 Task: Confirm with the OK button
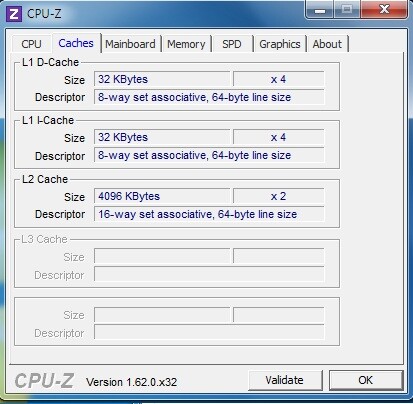(x=366, y=380)
